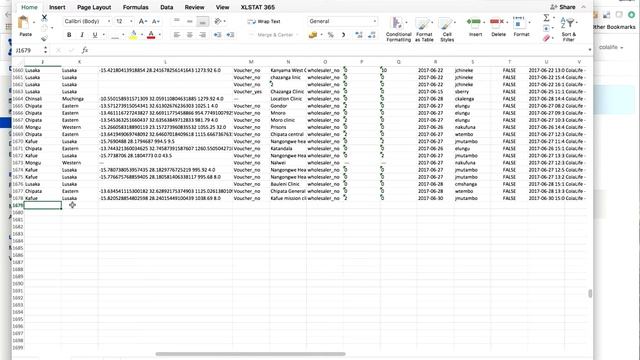The width and height of the screenshot is (640, 360).
Task: Decrease decimal places
Action: click(x=372, y=35)
